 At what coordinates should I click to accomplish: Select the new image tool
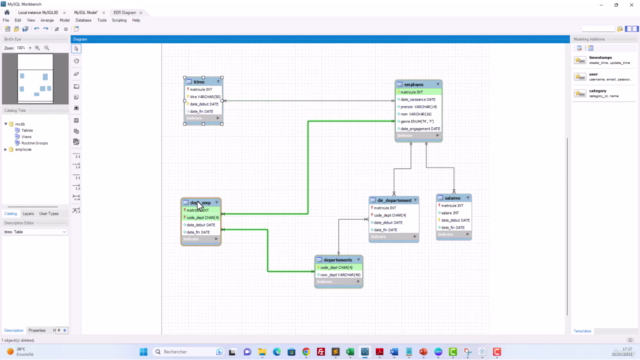click(76, 108)
